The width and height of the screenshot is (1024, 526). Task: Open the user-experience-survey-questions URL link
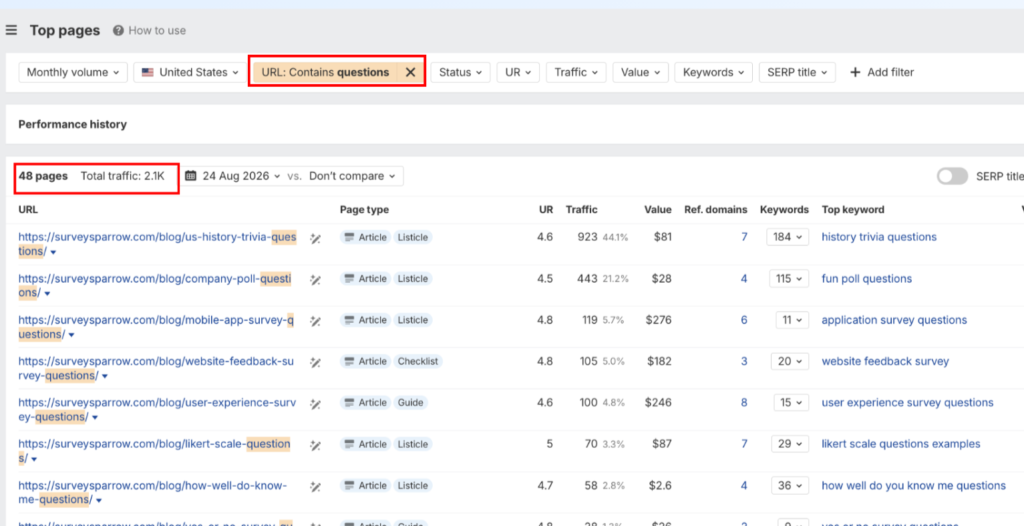tap(157, 410)
